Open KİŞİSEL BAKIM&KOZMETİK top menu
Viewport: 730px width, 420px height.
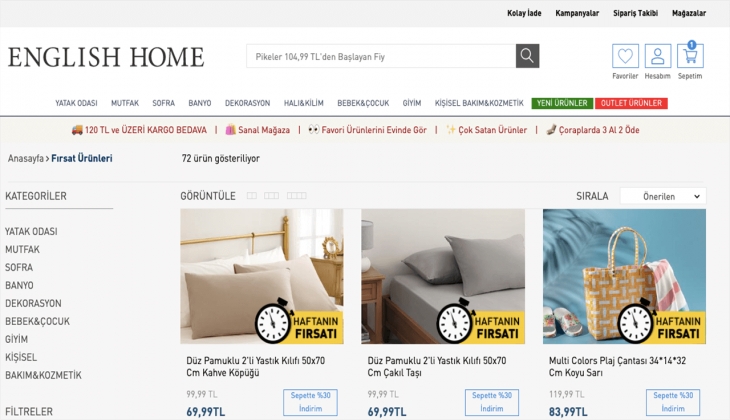[479, 103]
